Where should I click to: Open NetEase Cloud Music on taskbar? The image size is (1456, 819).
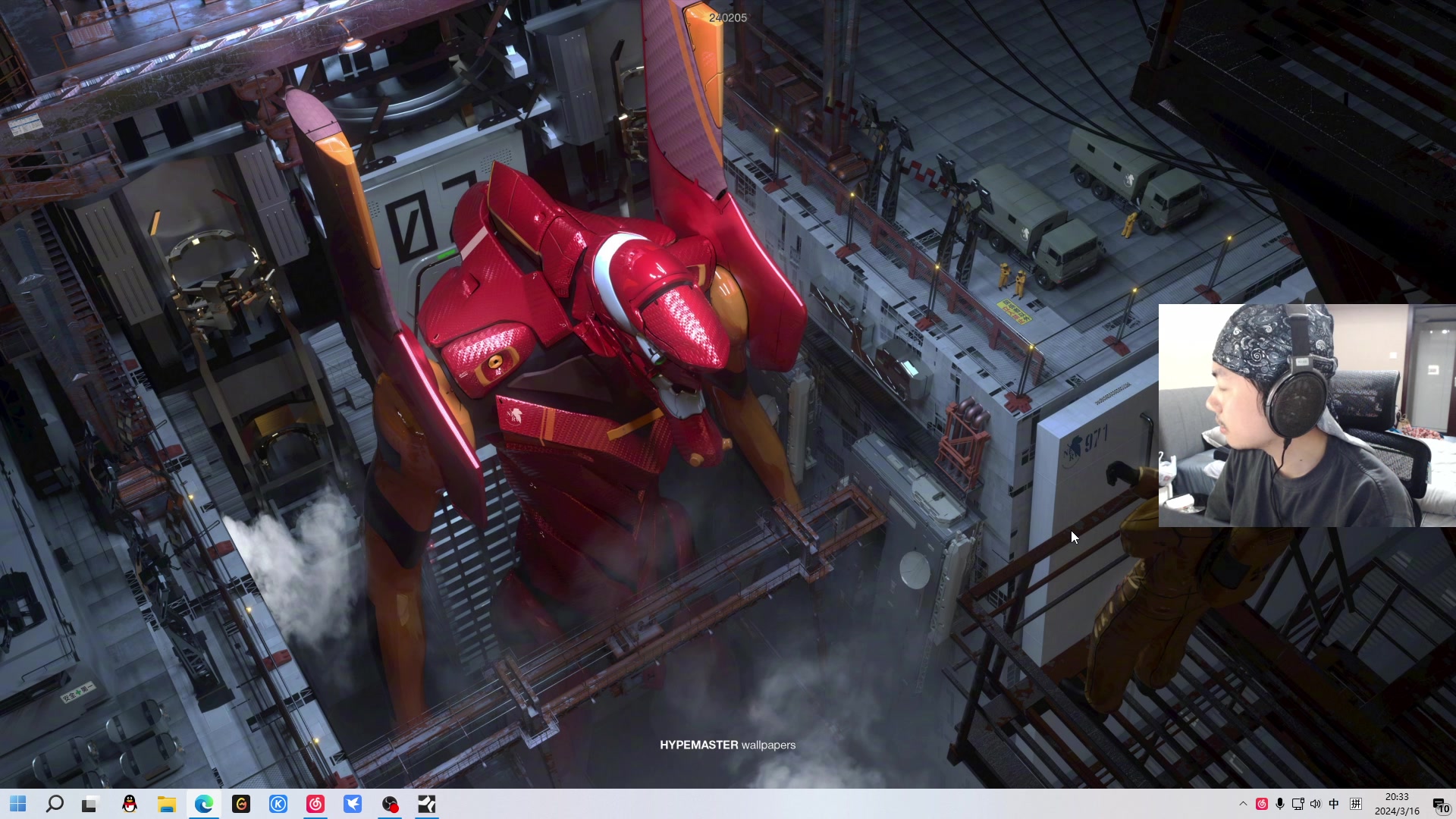point(315,804)
